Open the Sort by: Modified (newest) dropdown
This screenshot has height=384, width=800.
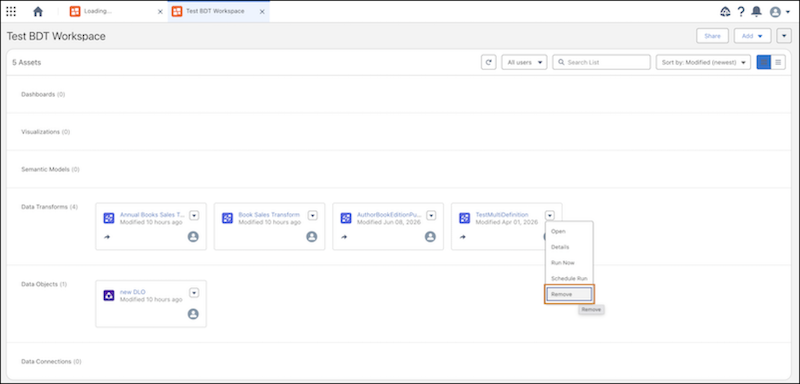pos(704,62)
